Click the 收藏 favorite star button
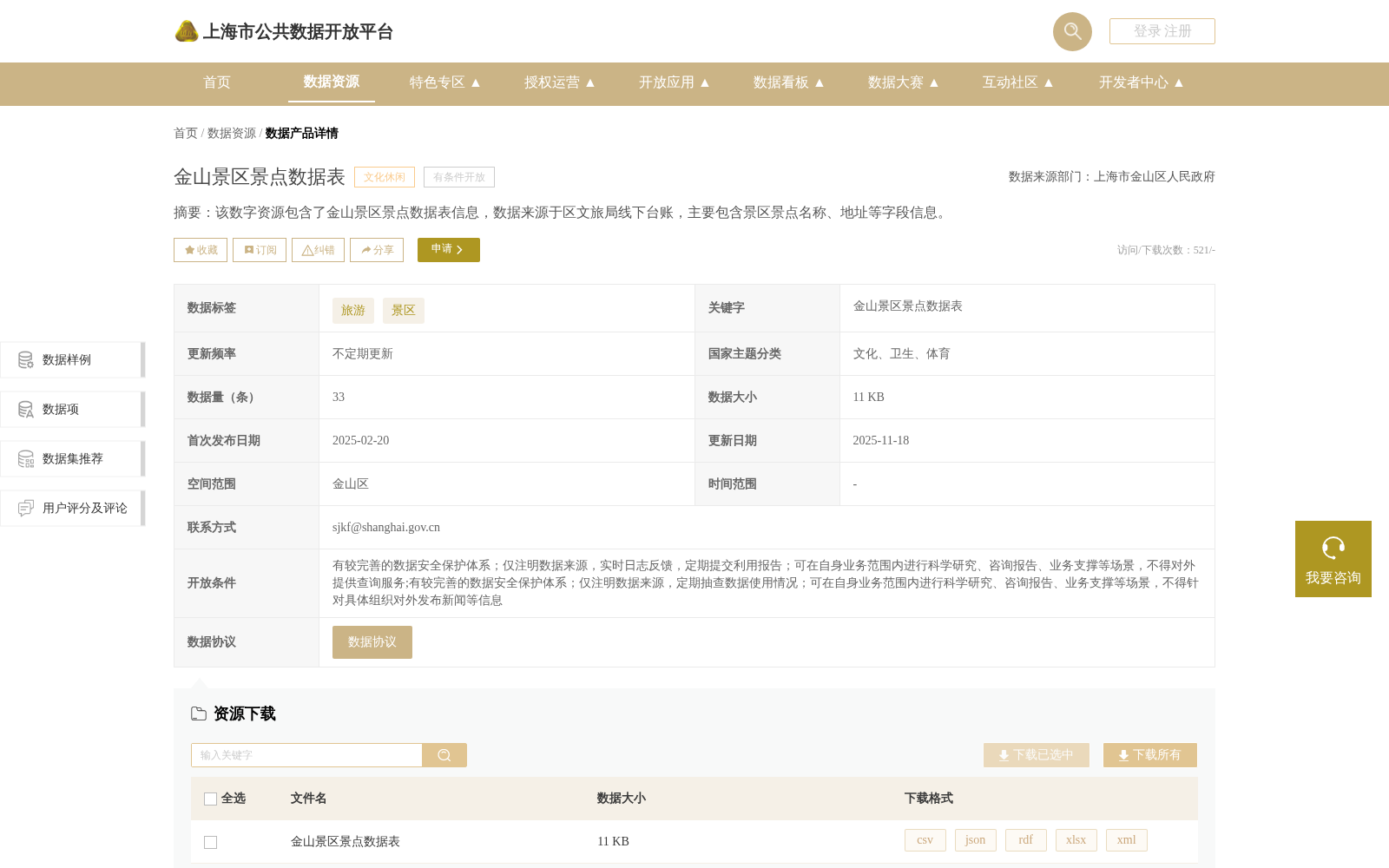The height and width of the screenshot is (868, 1389). tap(201, 250)
